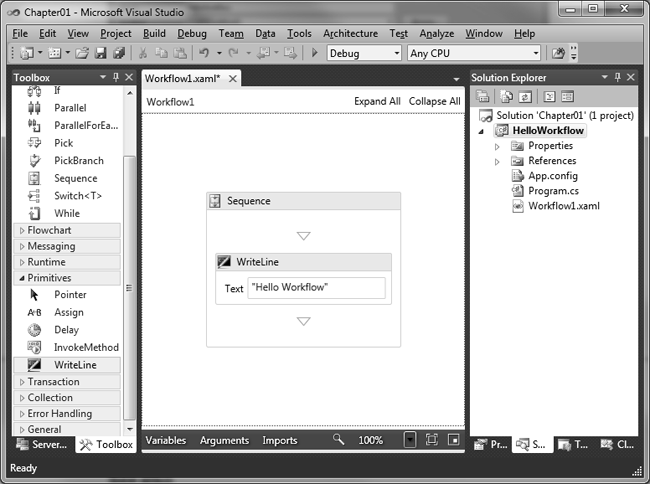
Task: Select the Pick activity in Toolbox
Action: pyautogui.click(x=63, y=143)
